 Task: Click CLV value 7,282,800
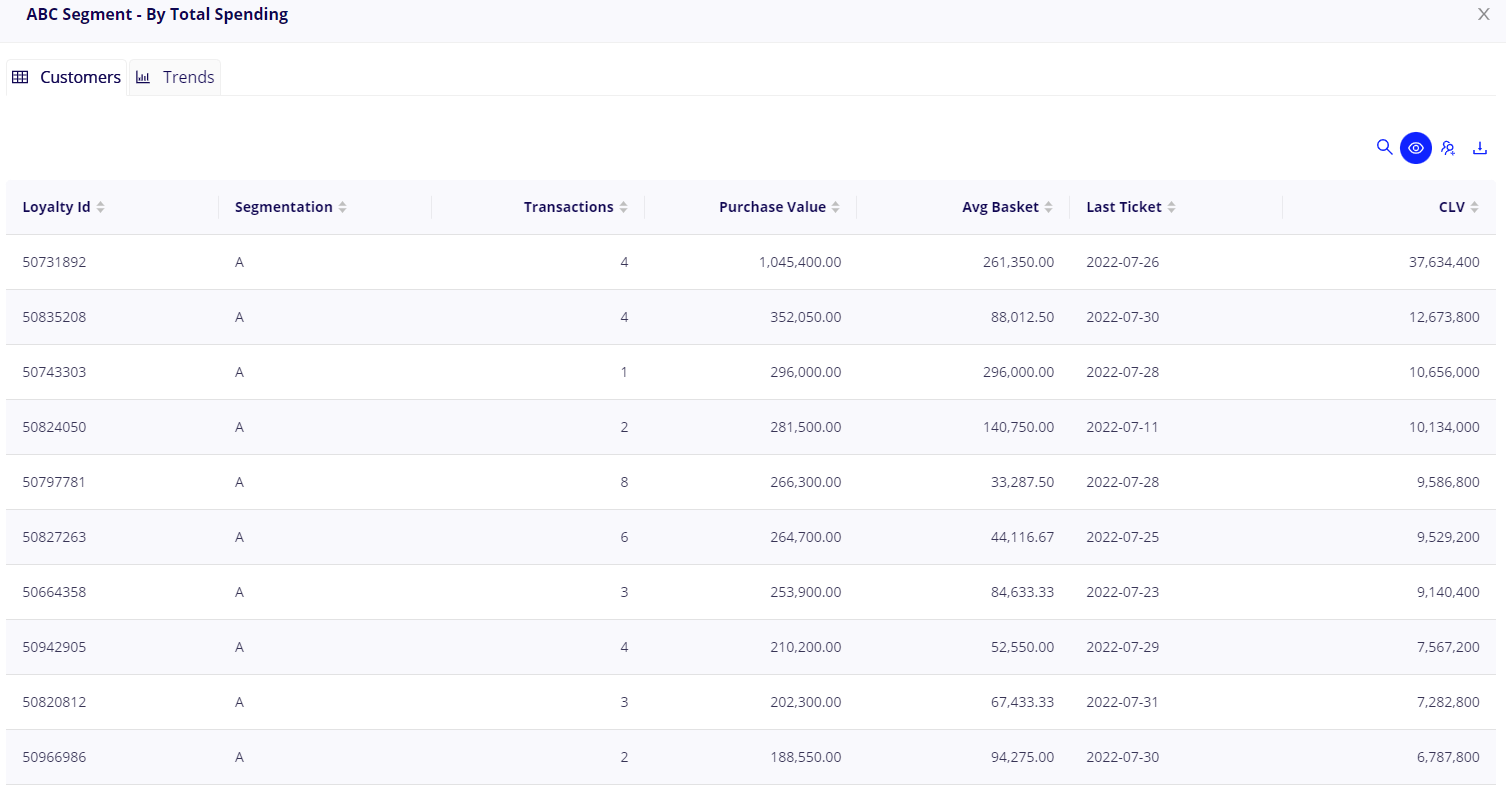point(1448,702)
